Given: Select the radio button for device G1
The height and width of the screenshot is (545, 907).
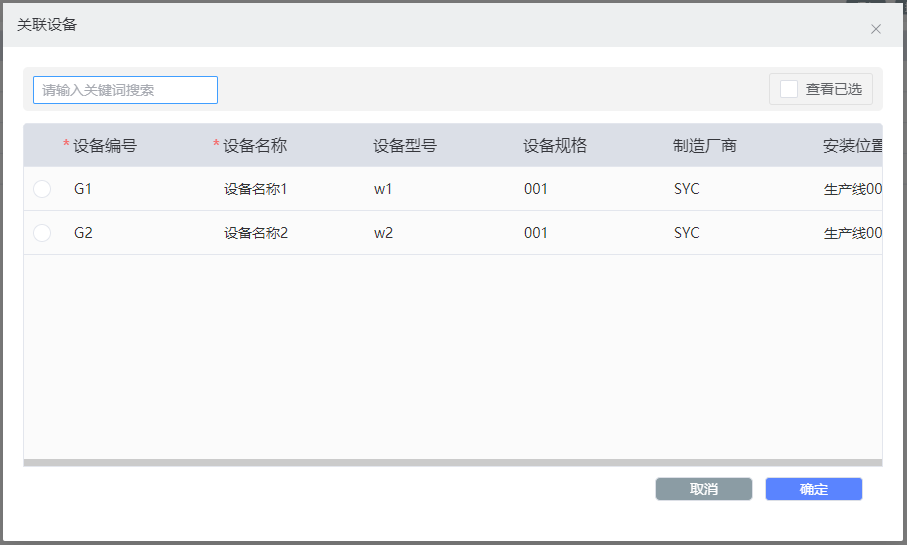Looking at the screenshot, I should click(42, 189).
